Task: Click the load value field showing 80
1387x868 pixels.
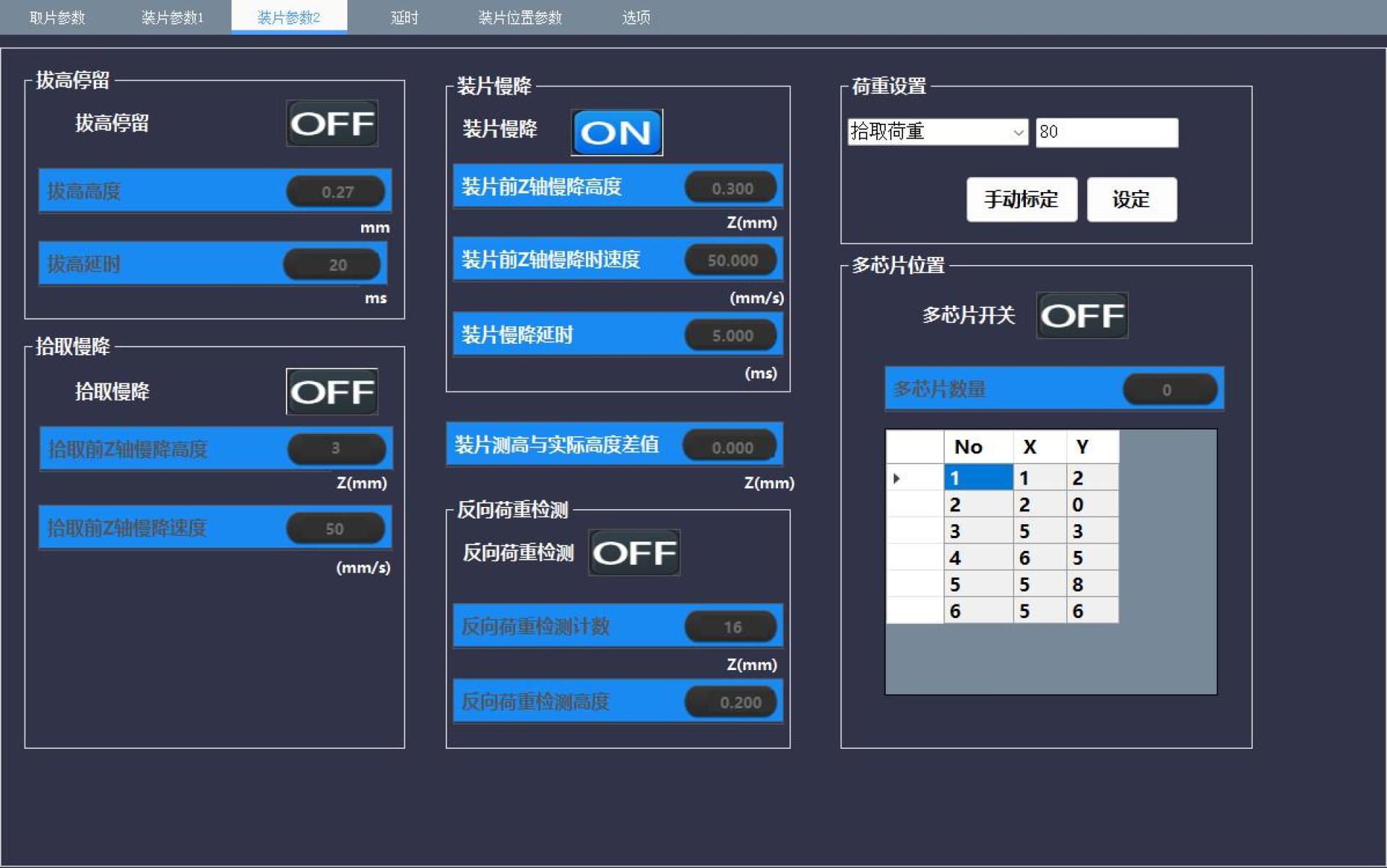Action: tap(1107, 132)
